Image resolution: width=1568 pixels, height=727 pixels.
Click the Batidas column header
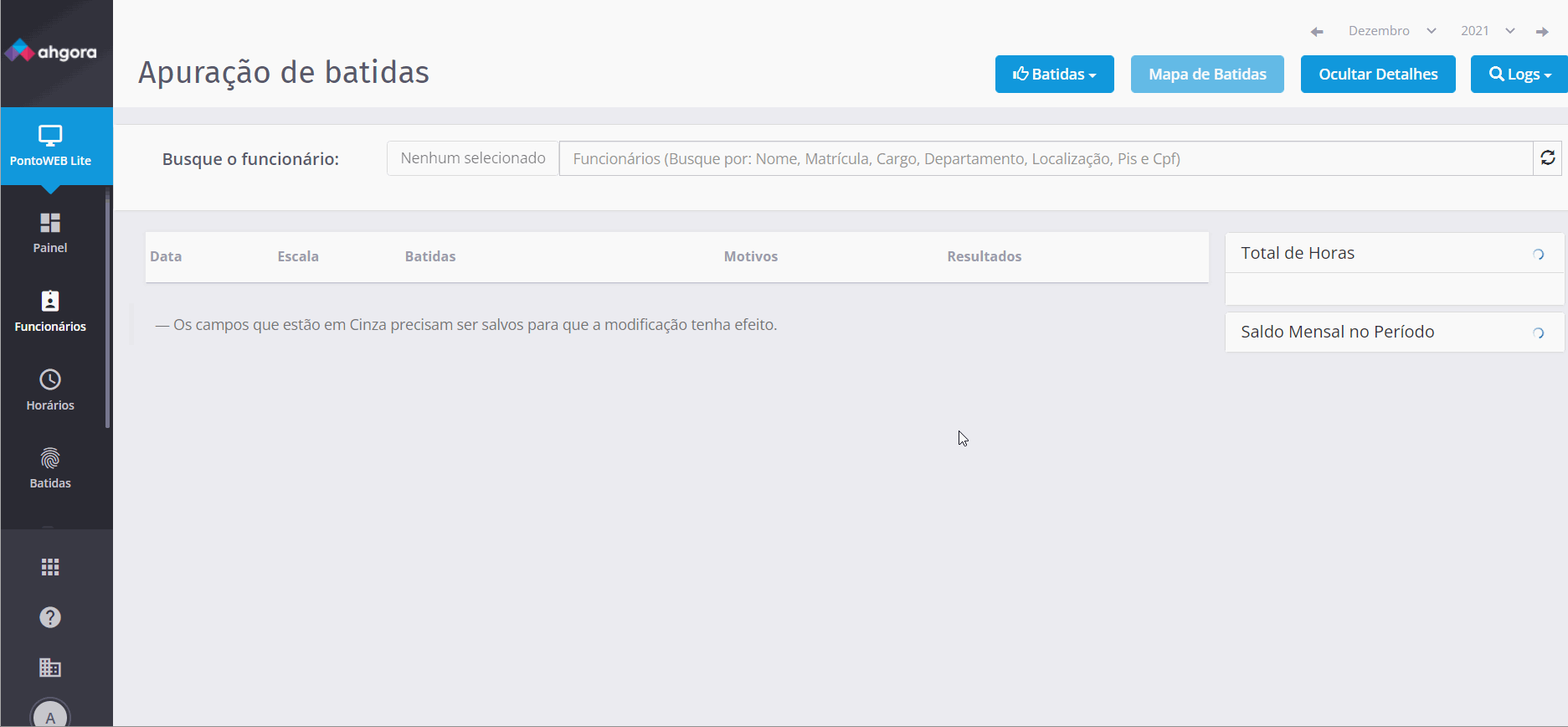pos(430,256)
